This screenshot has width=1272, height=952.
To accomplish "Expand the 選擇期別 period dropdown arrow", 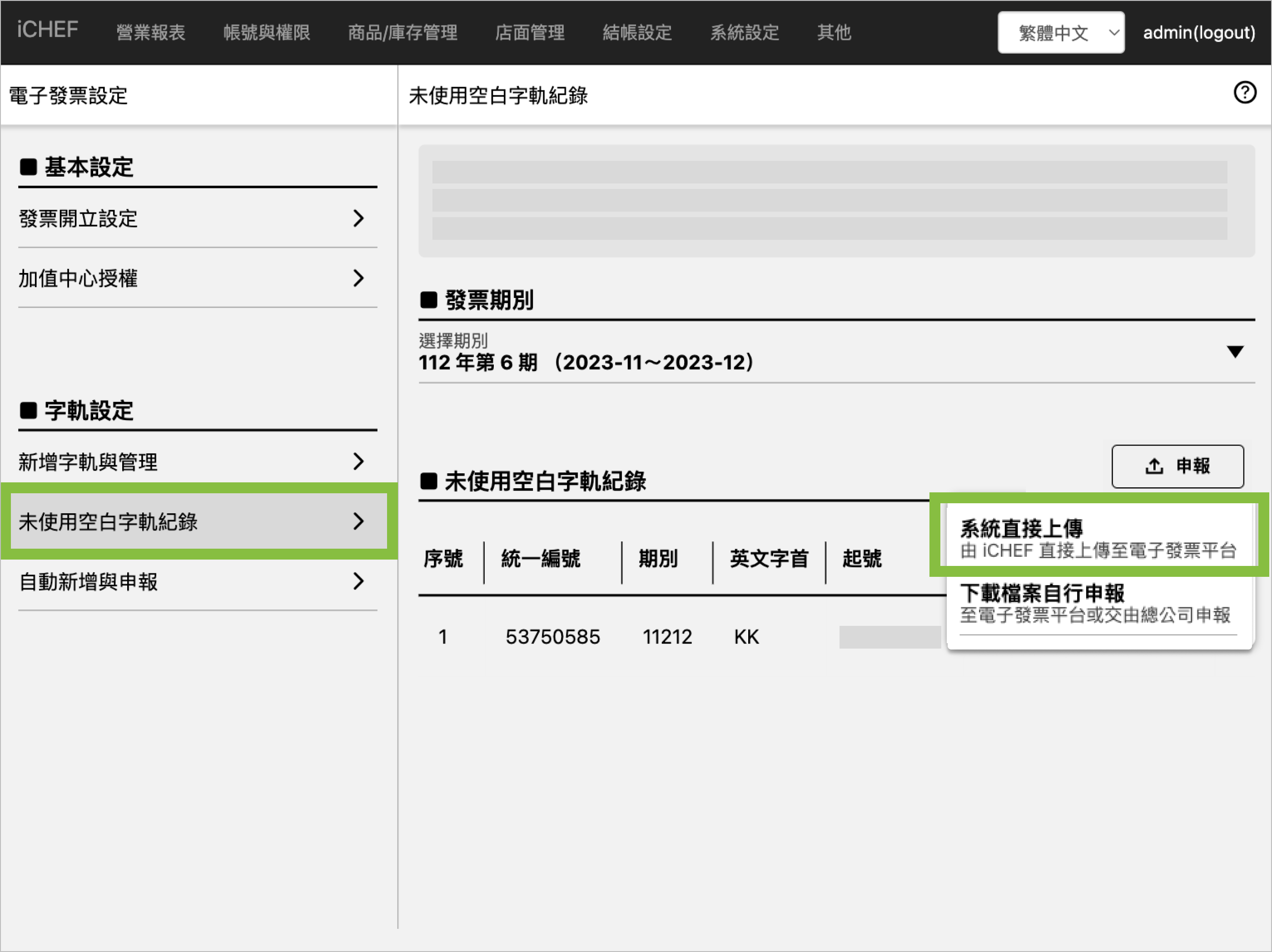I will [1235, 352].
